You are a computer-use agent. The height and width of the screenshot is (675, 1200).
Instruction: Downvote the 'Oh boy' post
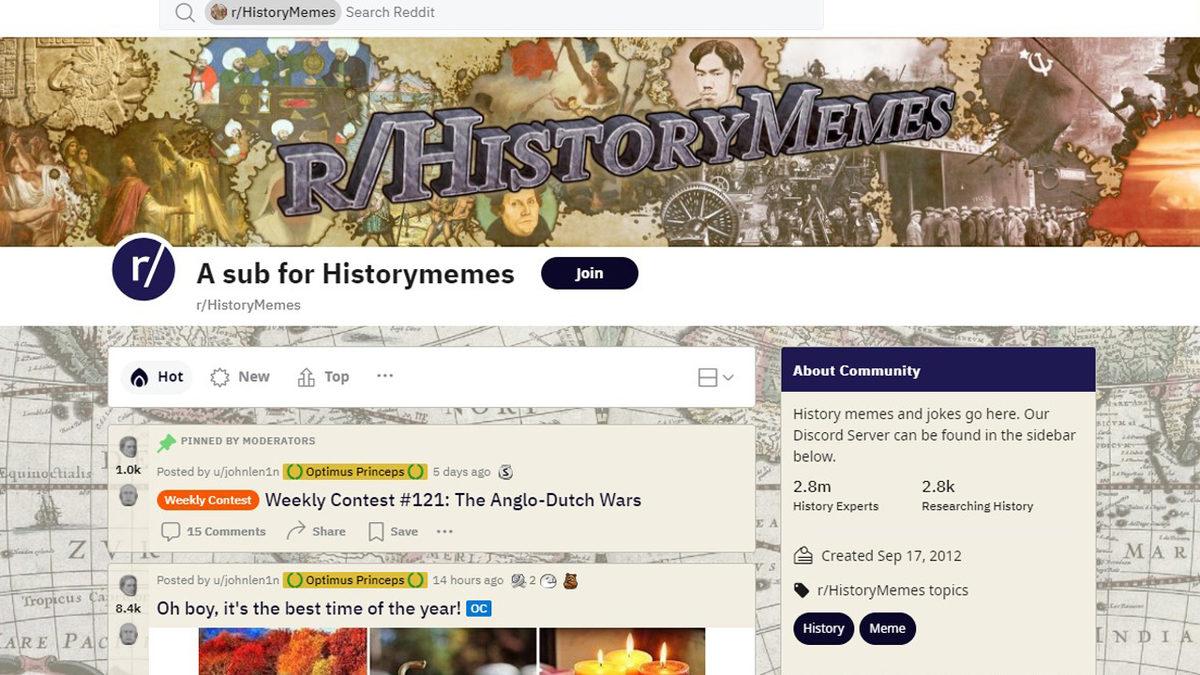pos(128,634)
